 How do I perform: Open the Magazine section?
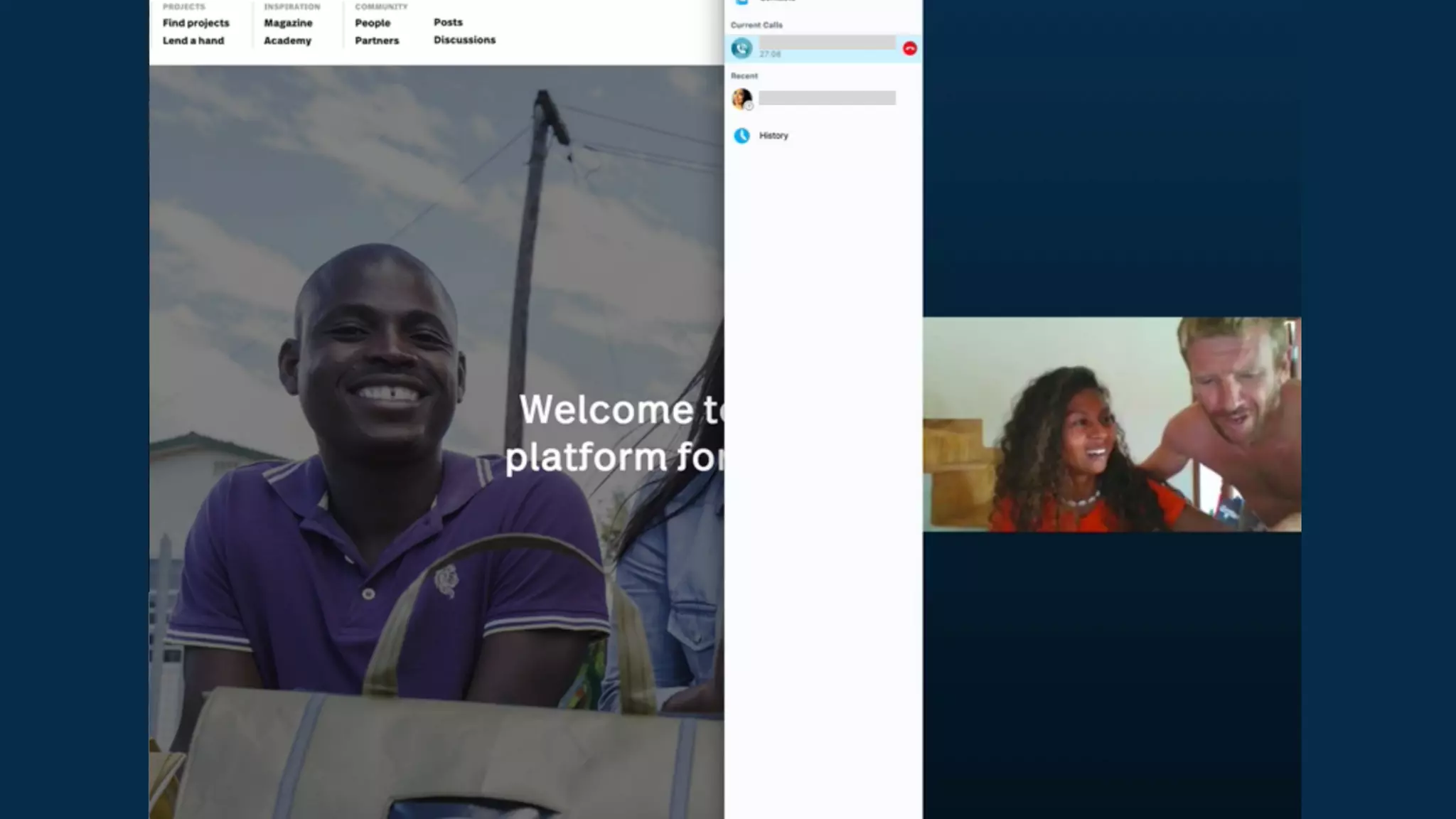coord(288,23)
